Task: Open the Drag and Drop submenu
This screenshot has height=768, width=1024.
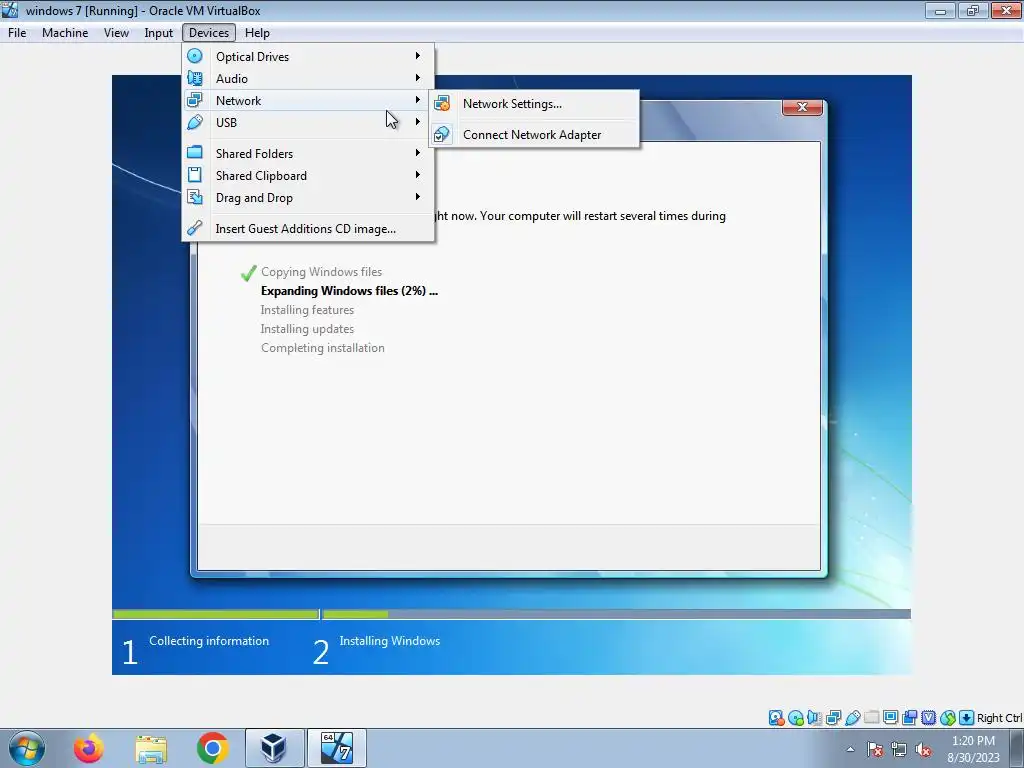Action: 308,198
